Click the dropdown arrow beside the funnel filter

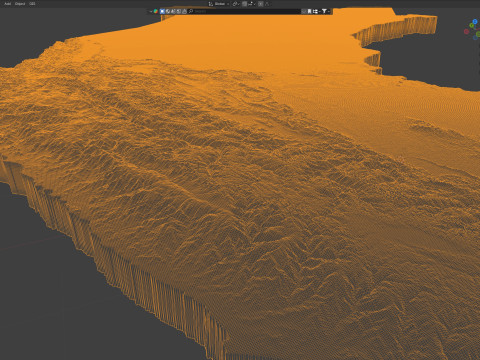pos(329,11)
